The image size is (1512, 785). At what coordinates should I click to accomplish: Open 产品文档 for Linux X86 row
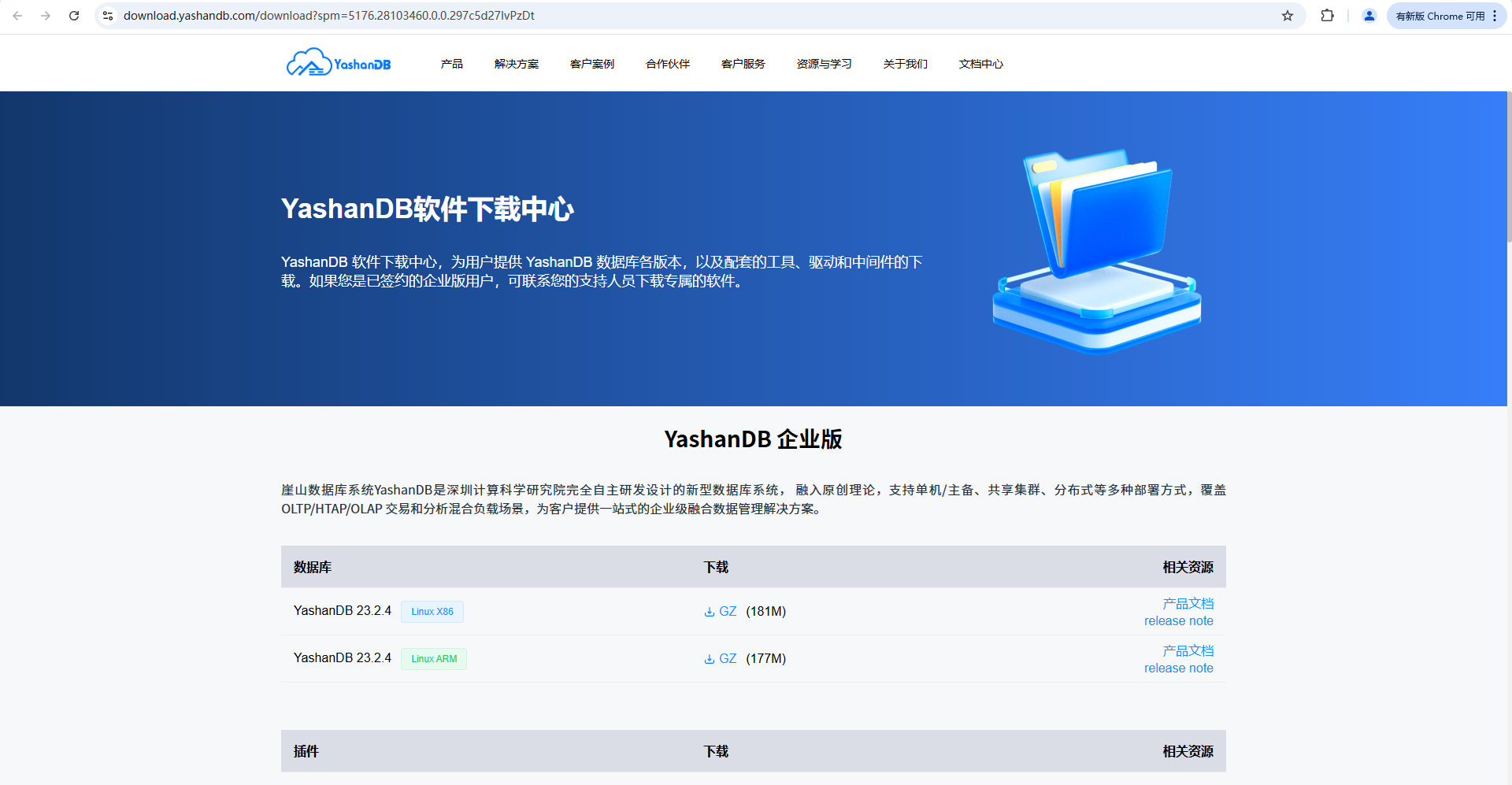1188,603
